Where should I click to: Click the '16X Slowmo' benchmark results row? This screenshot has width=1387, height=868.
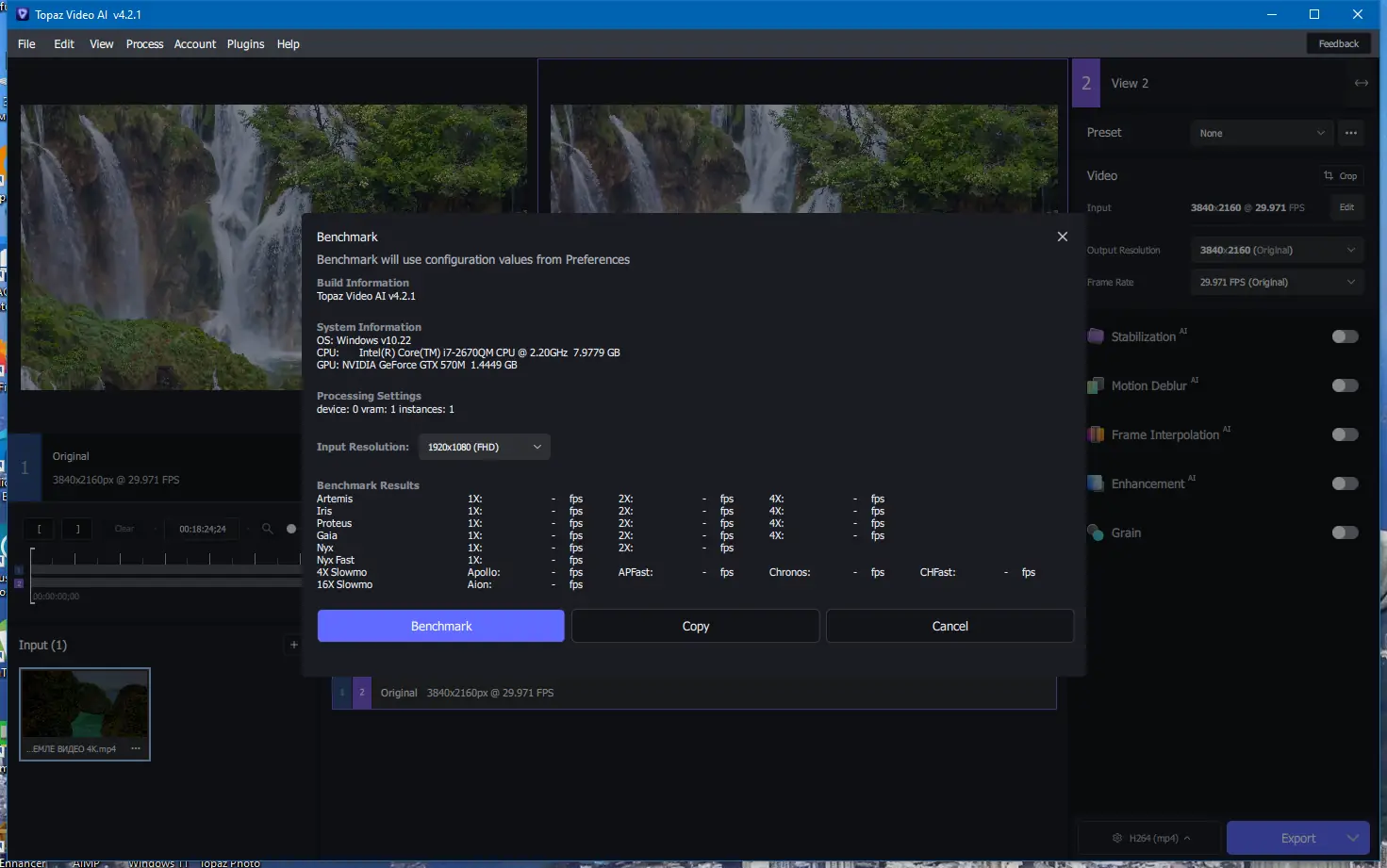coord(450,584)
